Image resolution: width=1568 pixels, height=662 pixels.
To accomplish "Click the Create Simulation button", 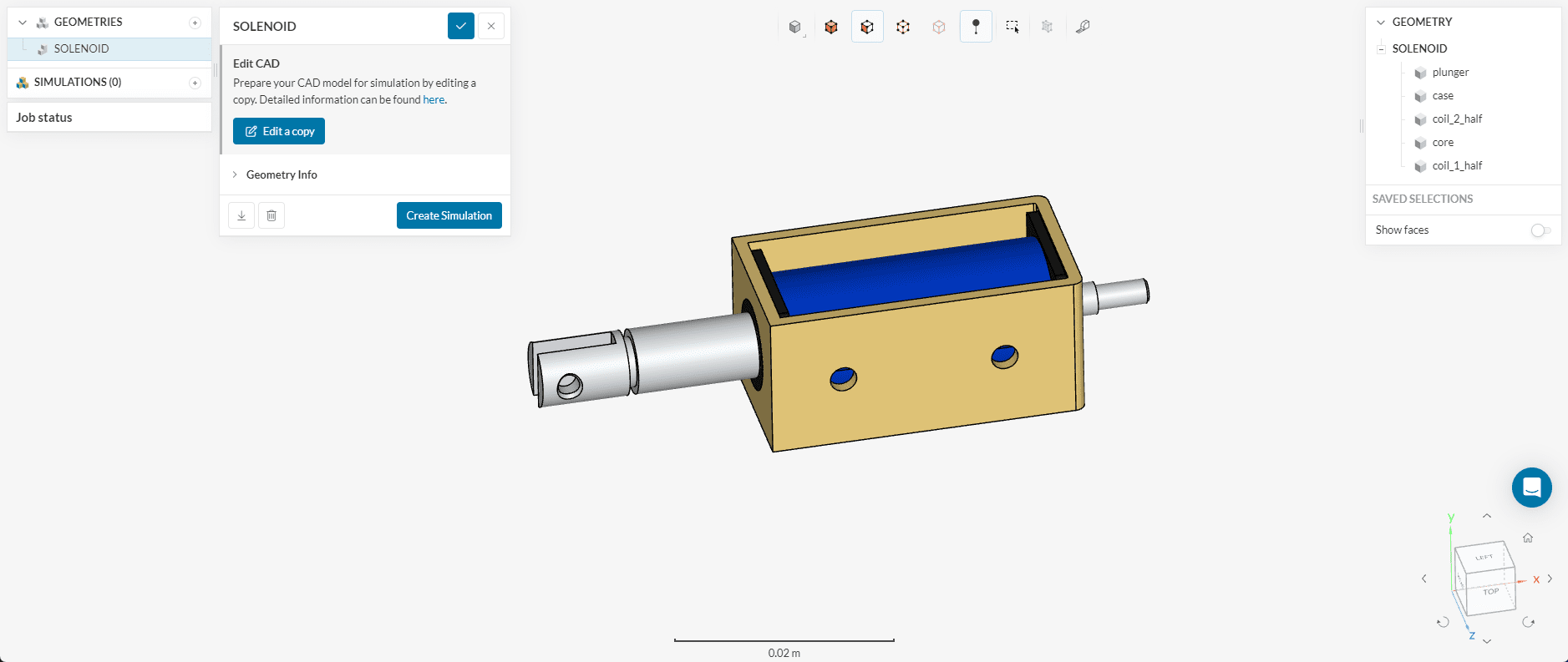I will (449, 215).
